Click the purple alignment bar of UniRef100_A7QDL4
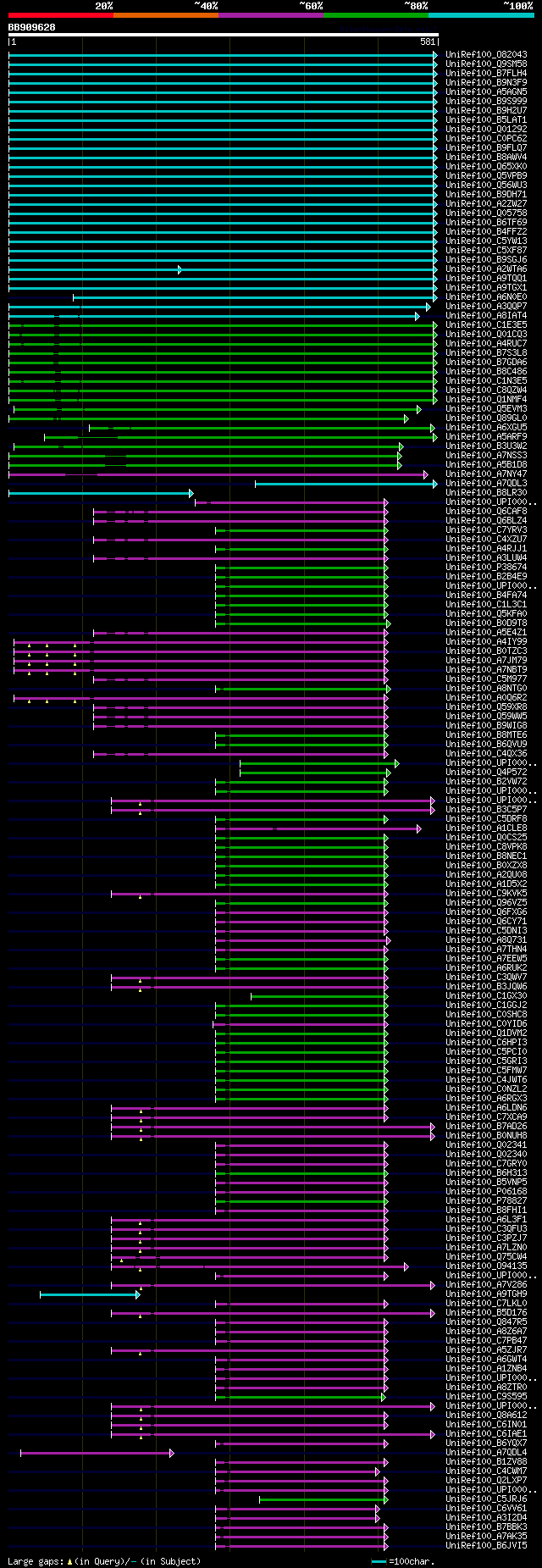The width and height of the screenshot is (542, 1568). (x=97, y=1452)
